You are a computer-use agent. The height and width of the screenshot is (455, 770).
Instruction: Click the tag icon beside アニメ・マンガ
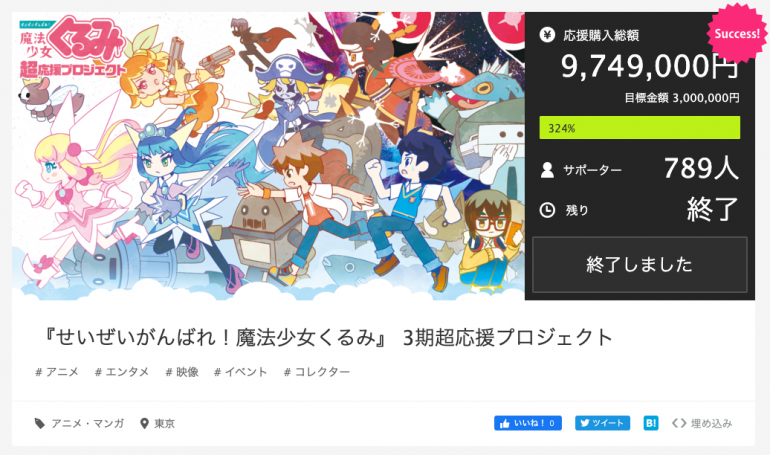tap(40, 423)
